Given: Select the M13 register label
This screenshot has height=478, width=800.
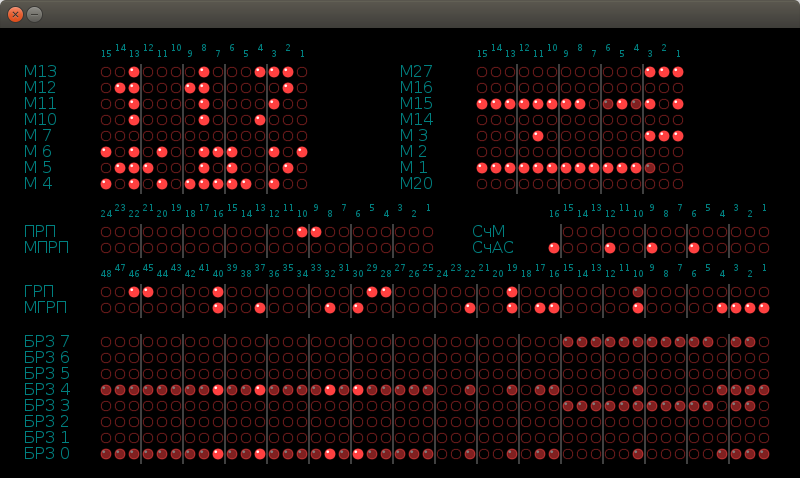Looking at the screenshot, I should click(40, 71).
